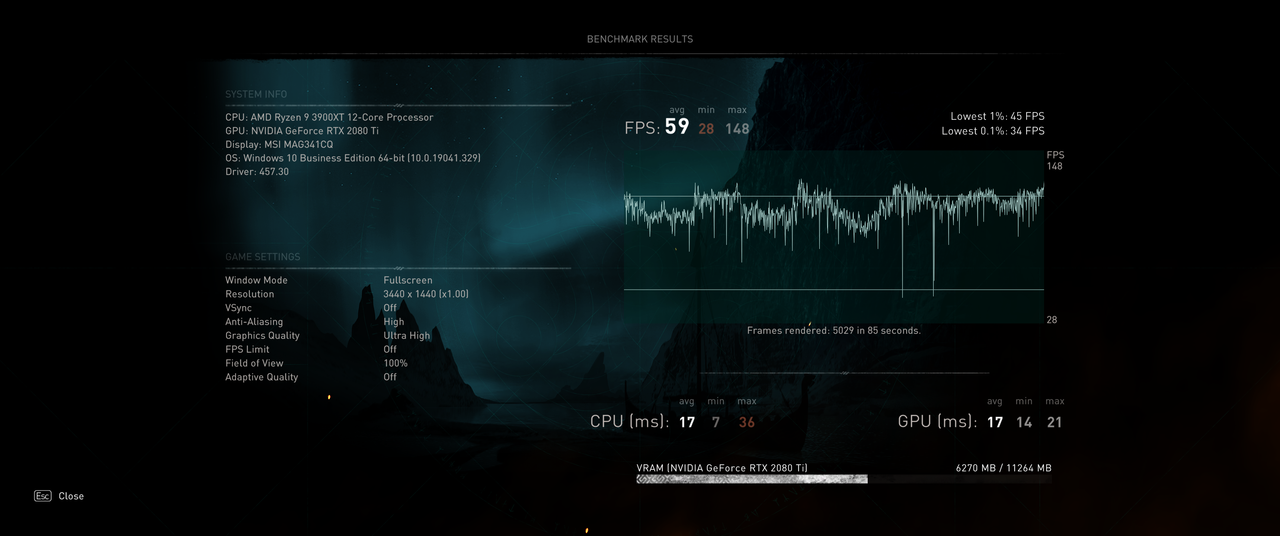Viewport: 1280px width, 536px height.
Task: Click the Resolution label
Action: 249,294
